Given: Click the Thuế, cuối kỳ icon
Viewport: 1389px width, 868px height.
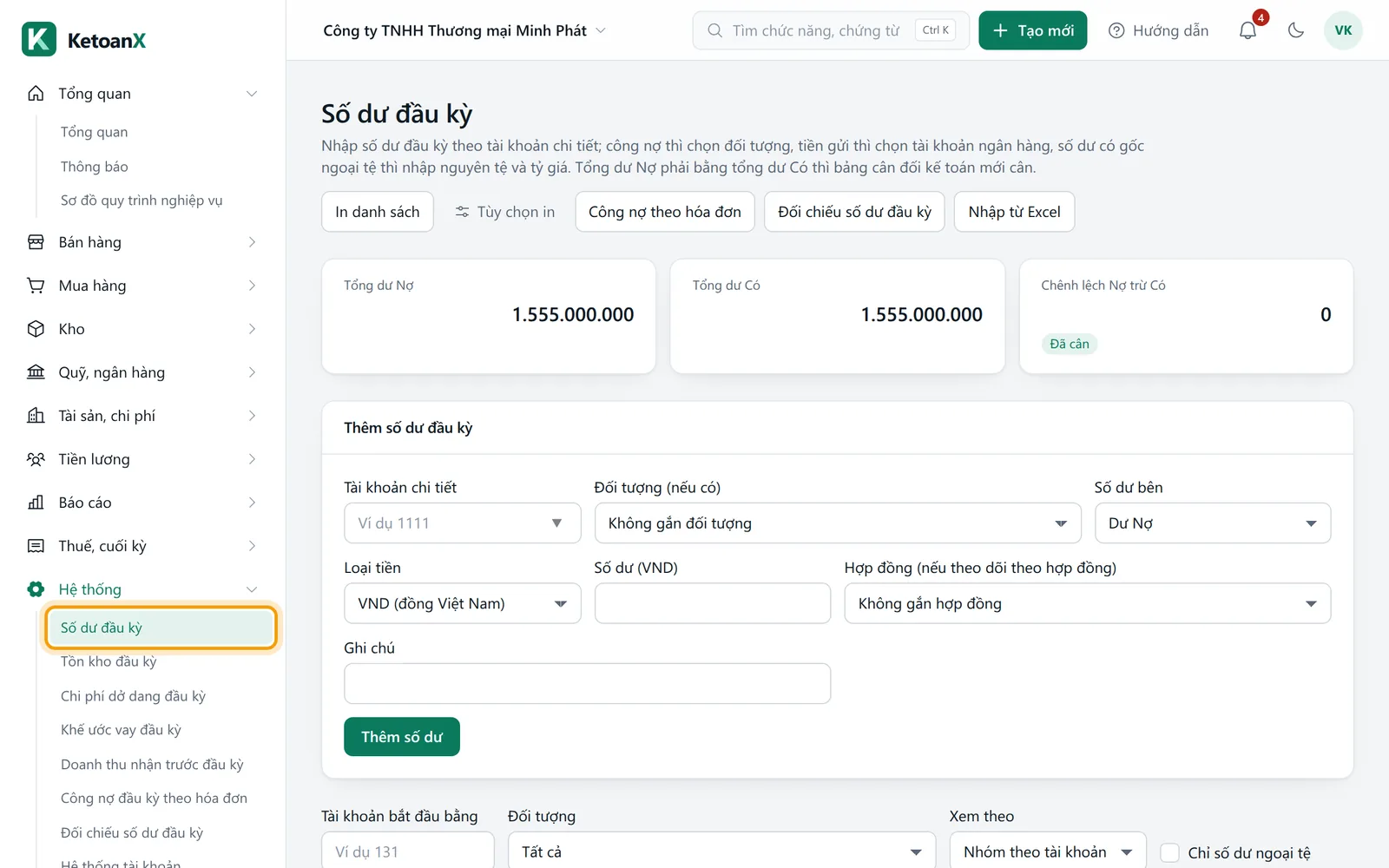Looking at the screenshot, I should point(36,546).
